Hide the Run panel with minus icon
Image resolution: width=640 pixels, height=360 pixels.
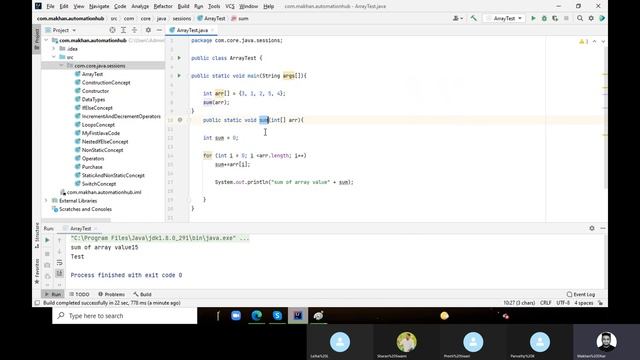603,228
